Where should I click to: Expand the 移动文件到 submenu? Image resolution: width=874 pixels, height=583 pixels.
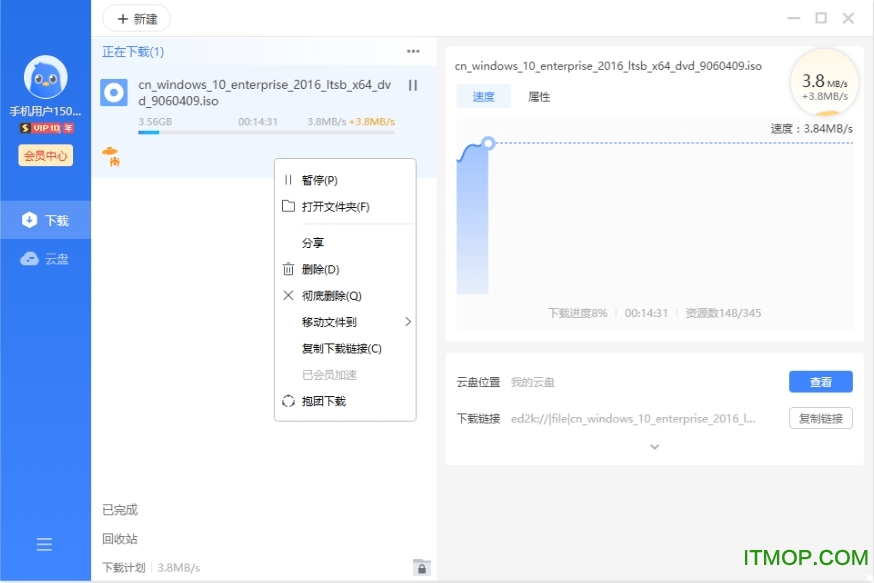[329, 322]
